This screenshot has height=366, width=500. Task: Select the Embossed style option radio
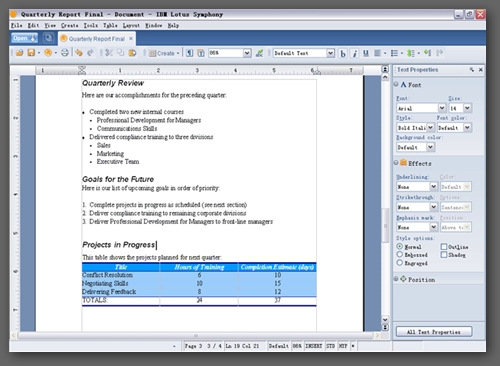pyautogui.click(x=400, y=254)
